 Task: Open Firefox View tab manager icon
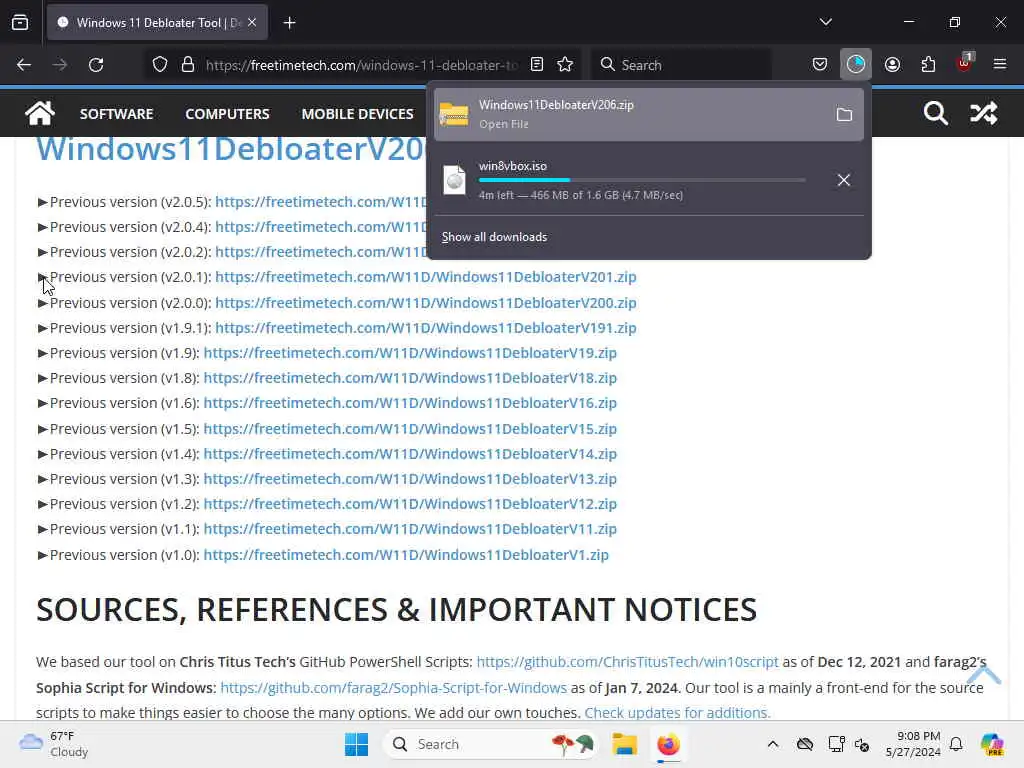20,23
